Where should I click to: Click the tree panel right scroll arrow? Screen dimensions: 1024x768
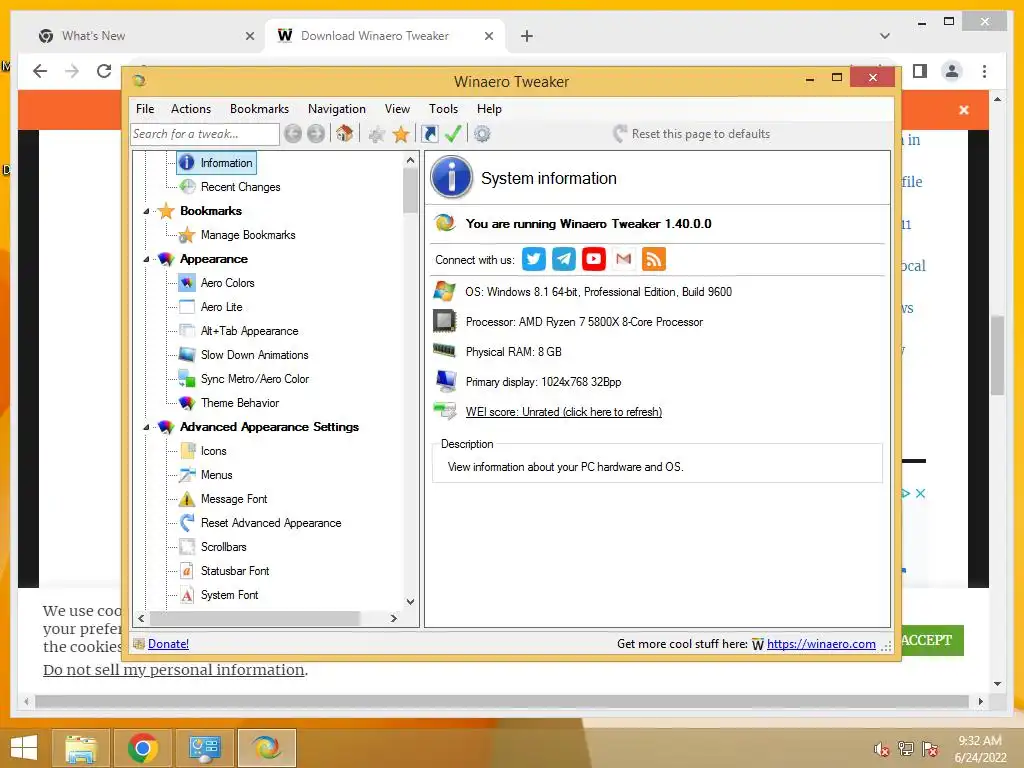pyautogui.click(x=393, y=618)
